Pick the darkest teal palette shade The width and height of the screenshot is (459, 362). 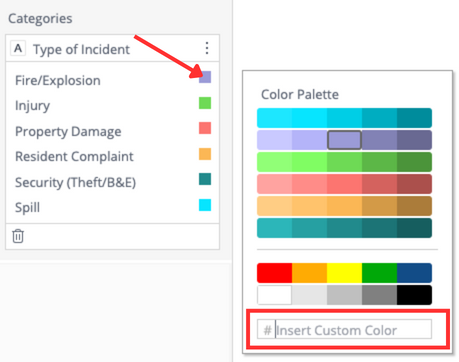(x=414, y=228)
